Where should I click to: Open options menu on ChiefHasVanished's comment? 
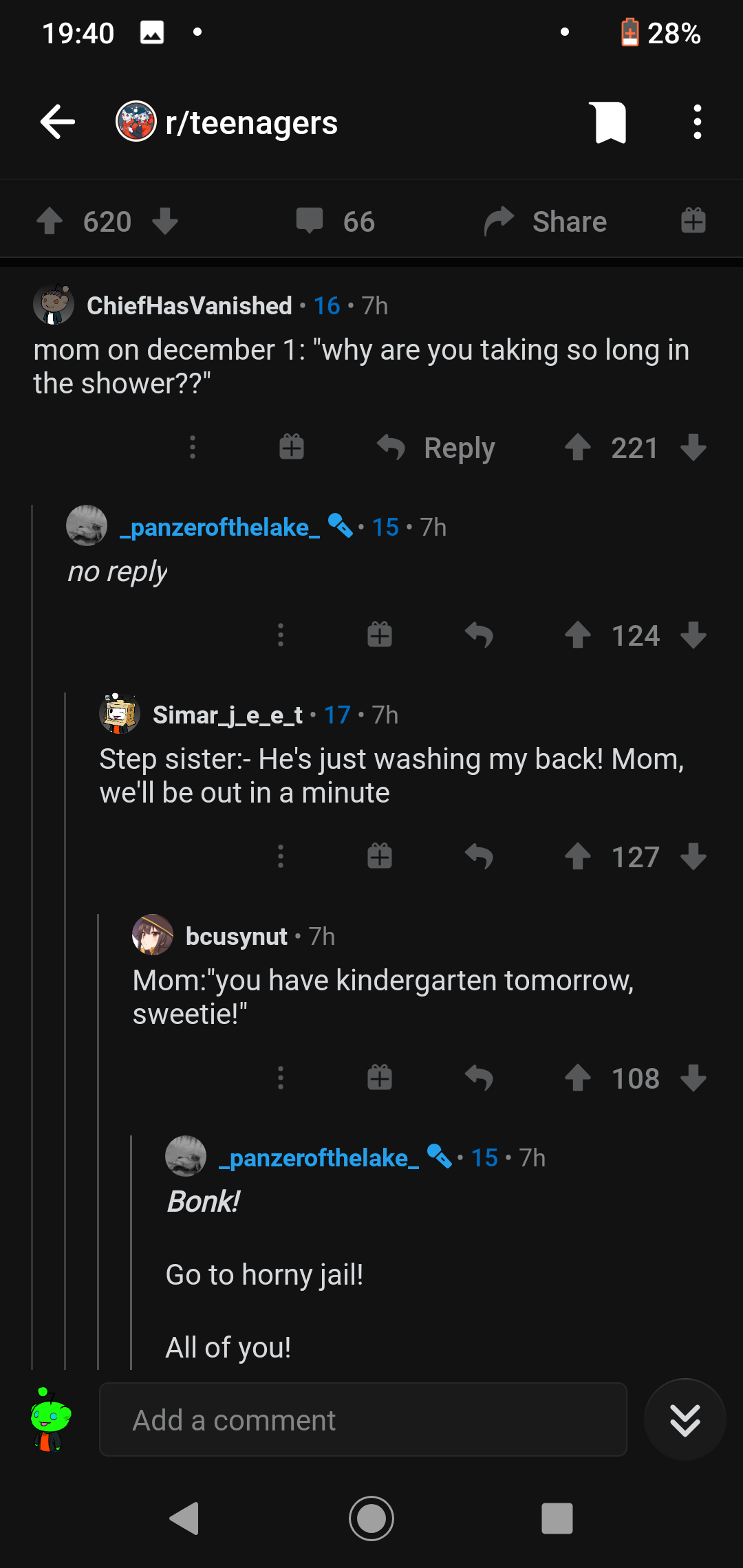(x=193, y=448)
